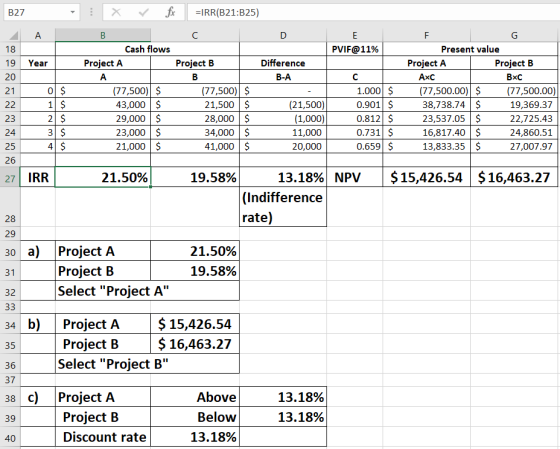Click the 13.18% cell in row 27
560x449 pixels.
[x=283, y=177]
